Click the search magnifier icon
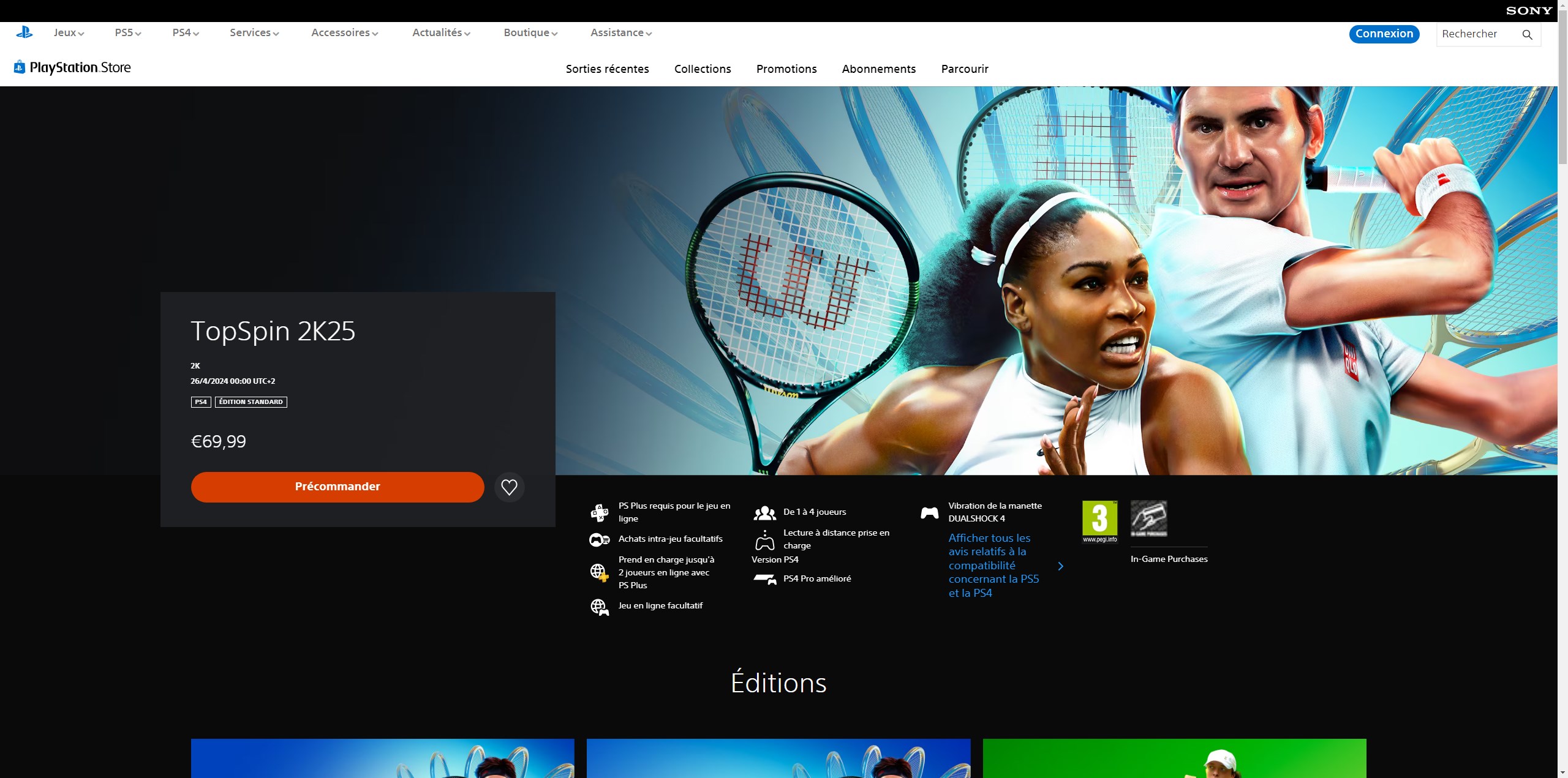The height and width of the screenshot is (778, 1568). tap(1527, 35)
